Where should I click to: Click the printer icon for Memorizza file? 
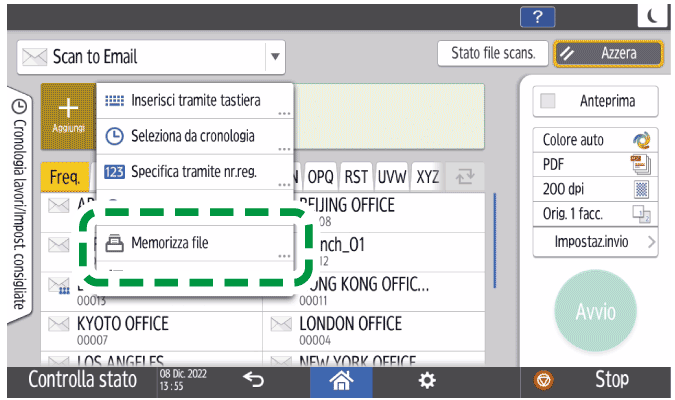tap(115, 243)
